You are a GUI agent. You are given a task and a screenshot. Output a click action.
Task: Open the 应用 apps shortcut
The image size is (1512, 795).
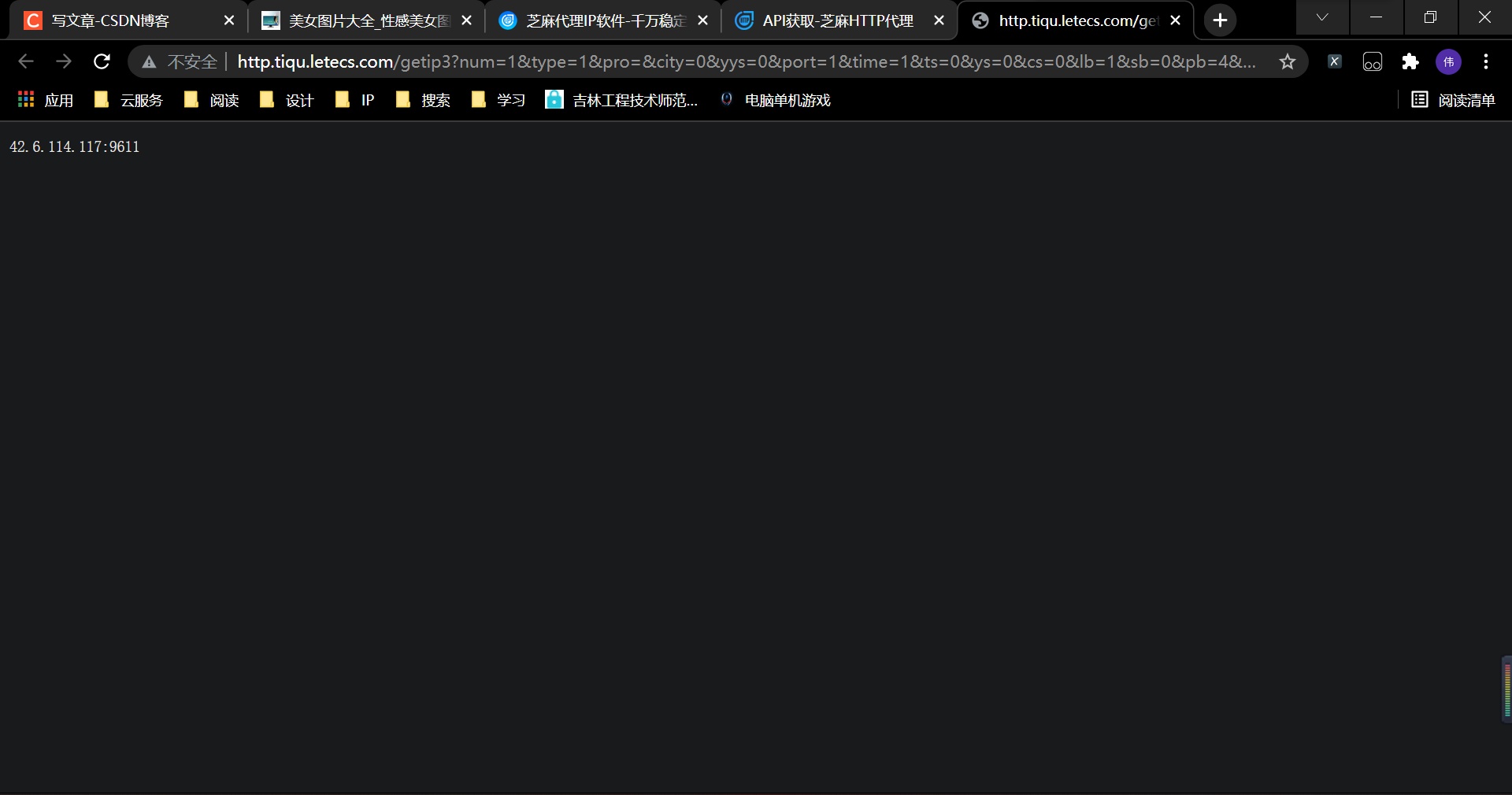click(x=46, y=100)
